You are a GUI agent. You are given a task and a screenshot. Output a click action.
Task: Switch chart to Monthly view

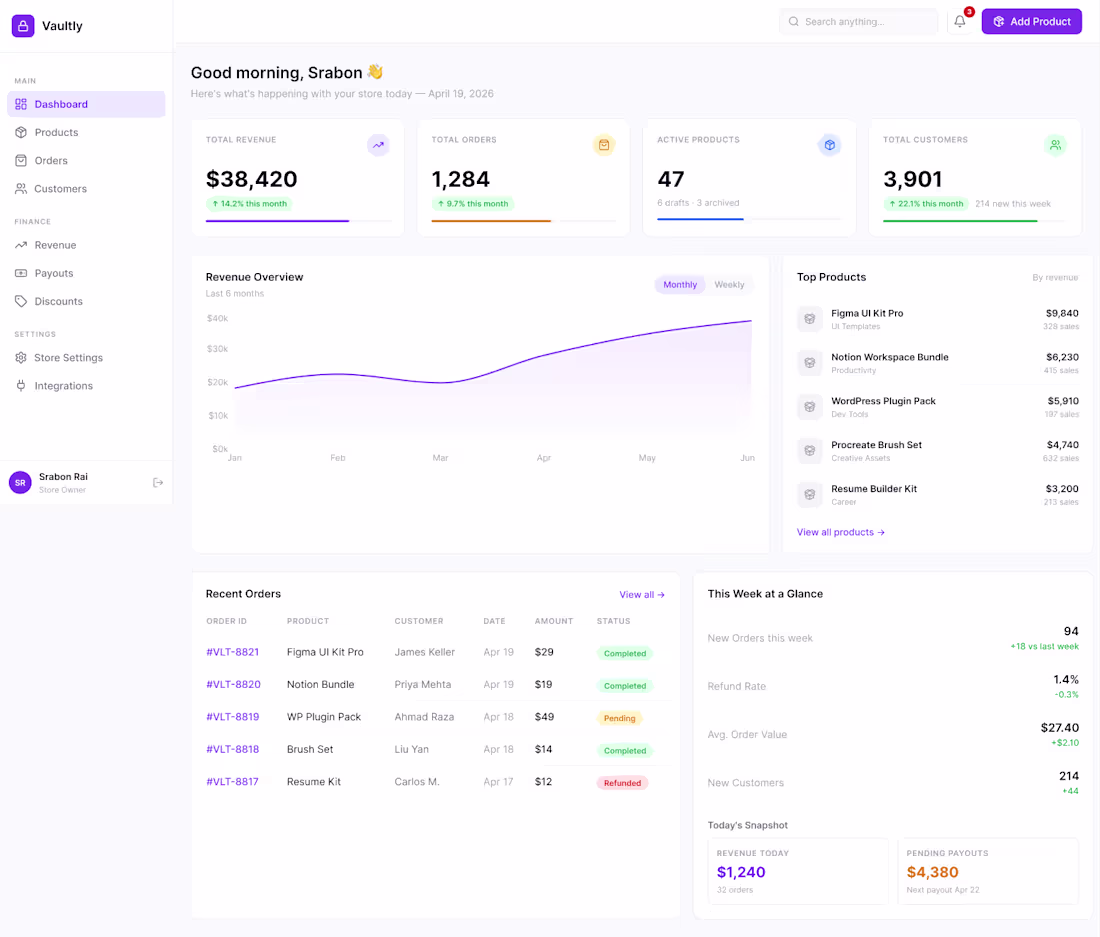tap(680, 285)
